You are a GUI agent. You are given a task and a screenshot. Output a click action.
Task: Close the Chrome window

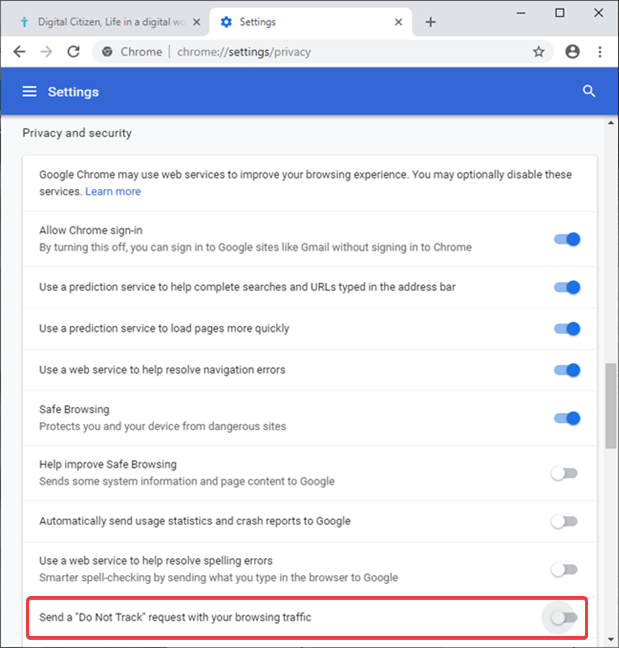click(x=598, y=13)
